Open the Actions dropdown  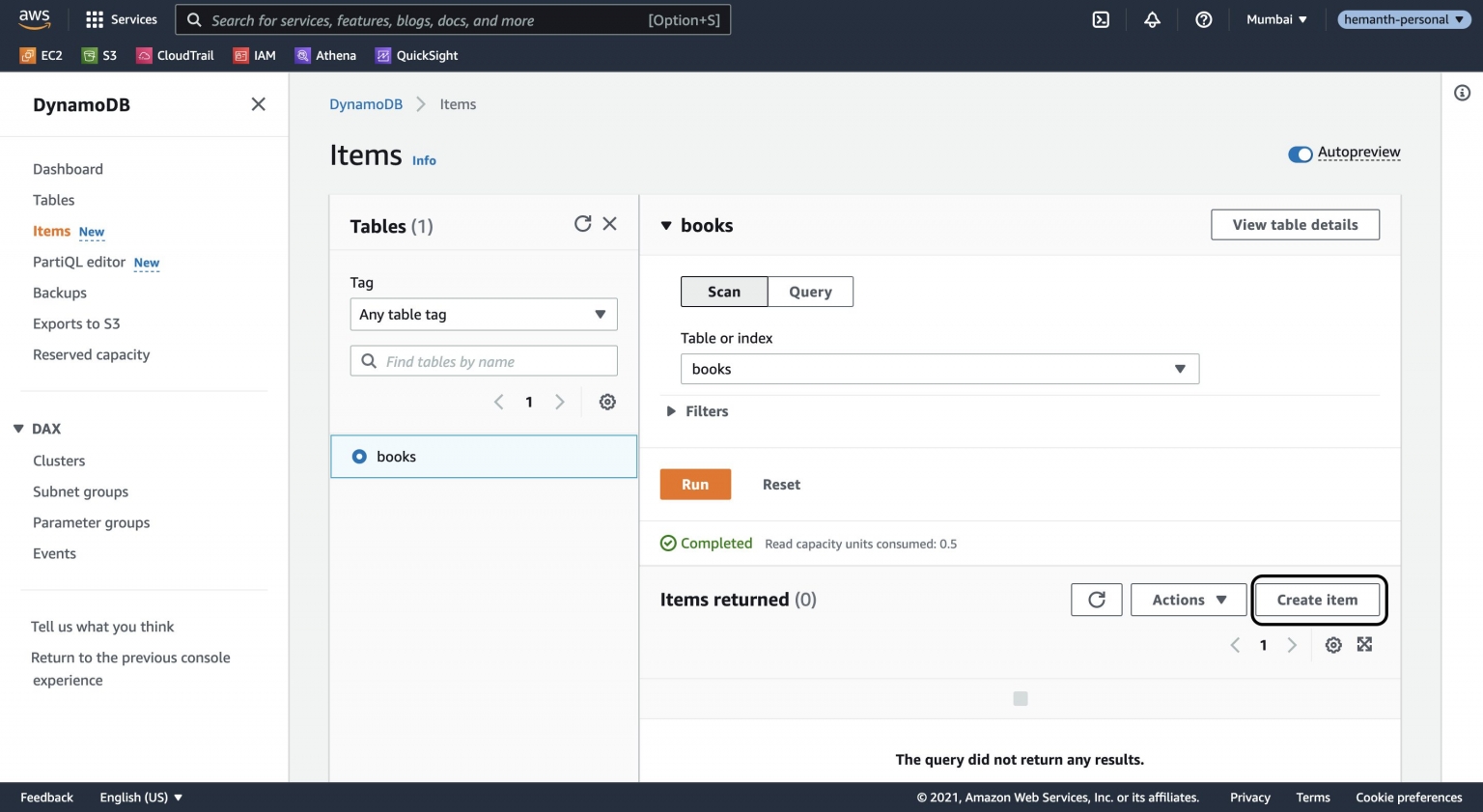[x=1188, y=599]
